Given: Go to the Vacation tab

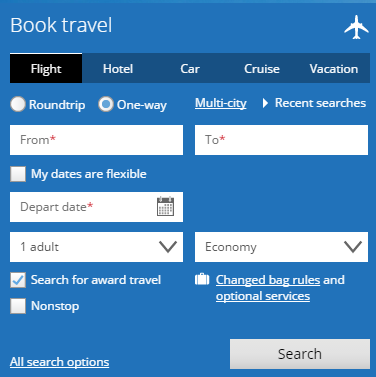Looking at the screenshot, I should tap(334, 68).
